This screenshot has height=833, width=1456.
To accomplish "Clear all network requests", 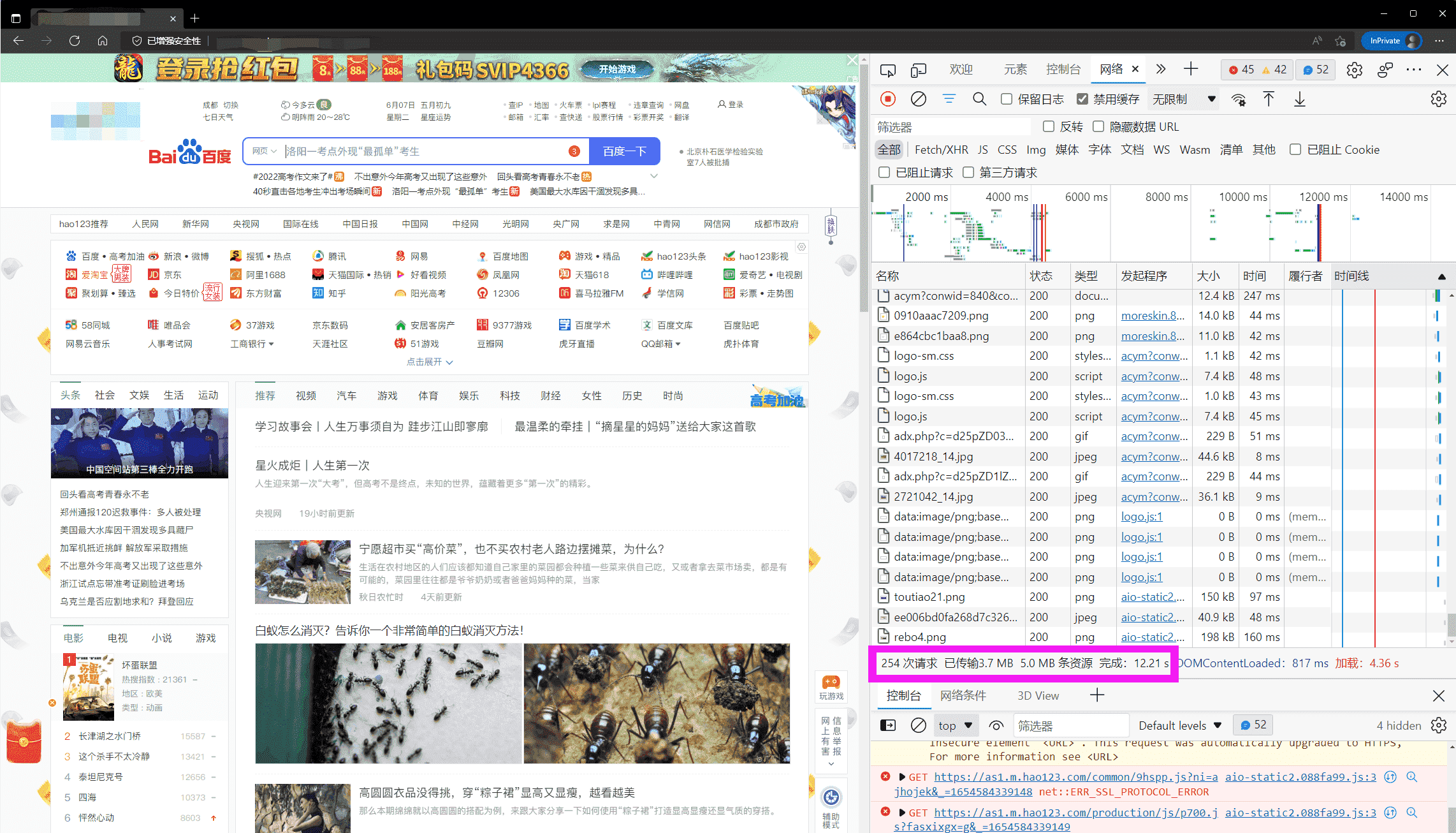I will click(x=918, y=99).
